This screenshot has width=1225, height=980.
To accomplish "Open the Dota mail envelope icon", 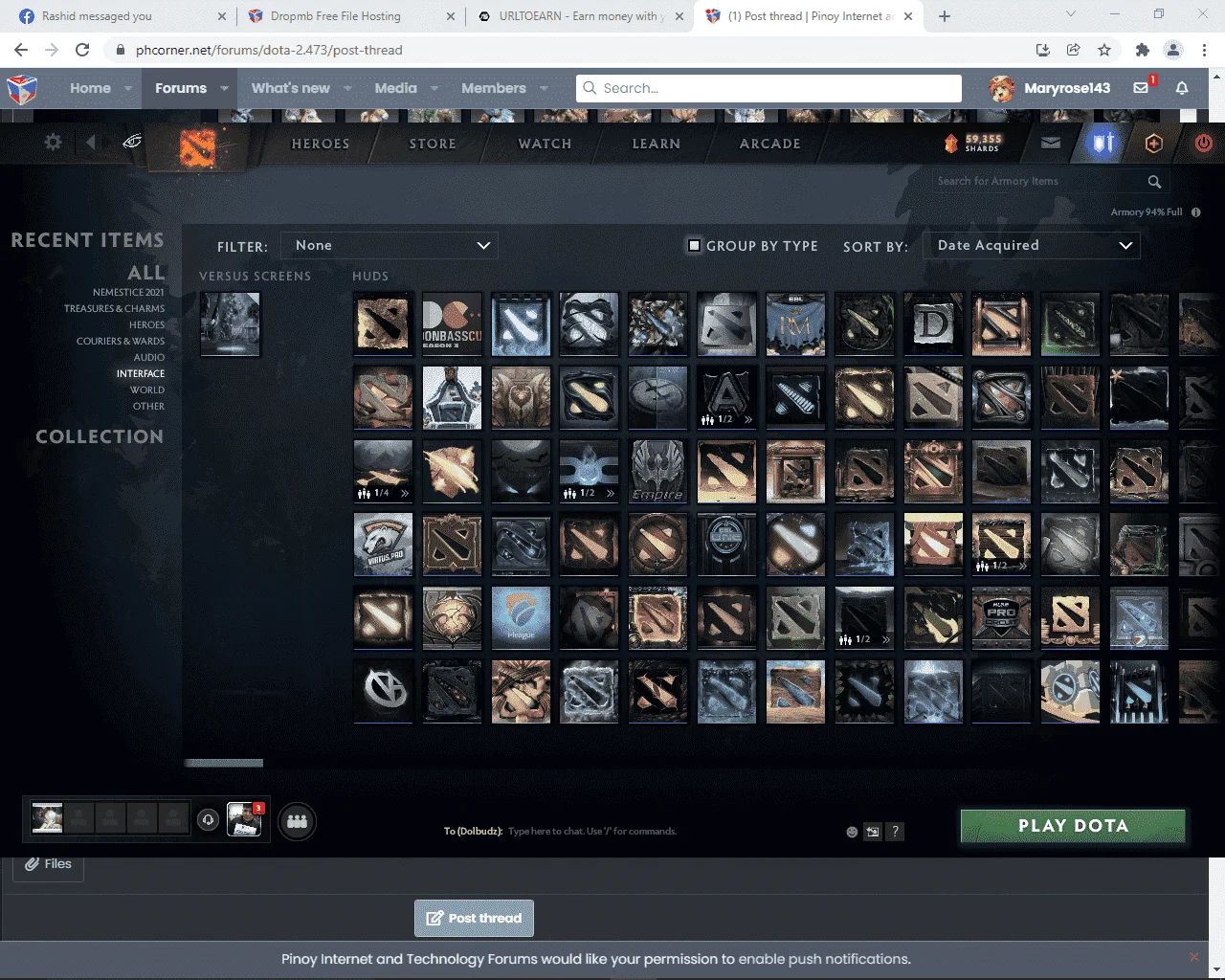I will [1051, 143].
